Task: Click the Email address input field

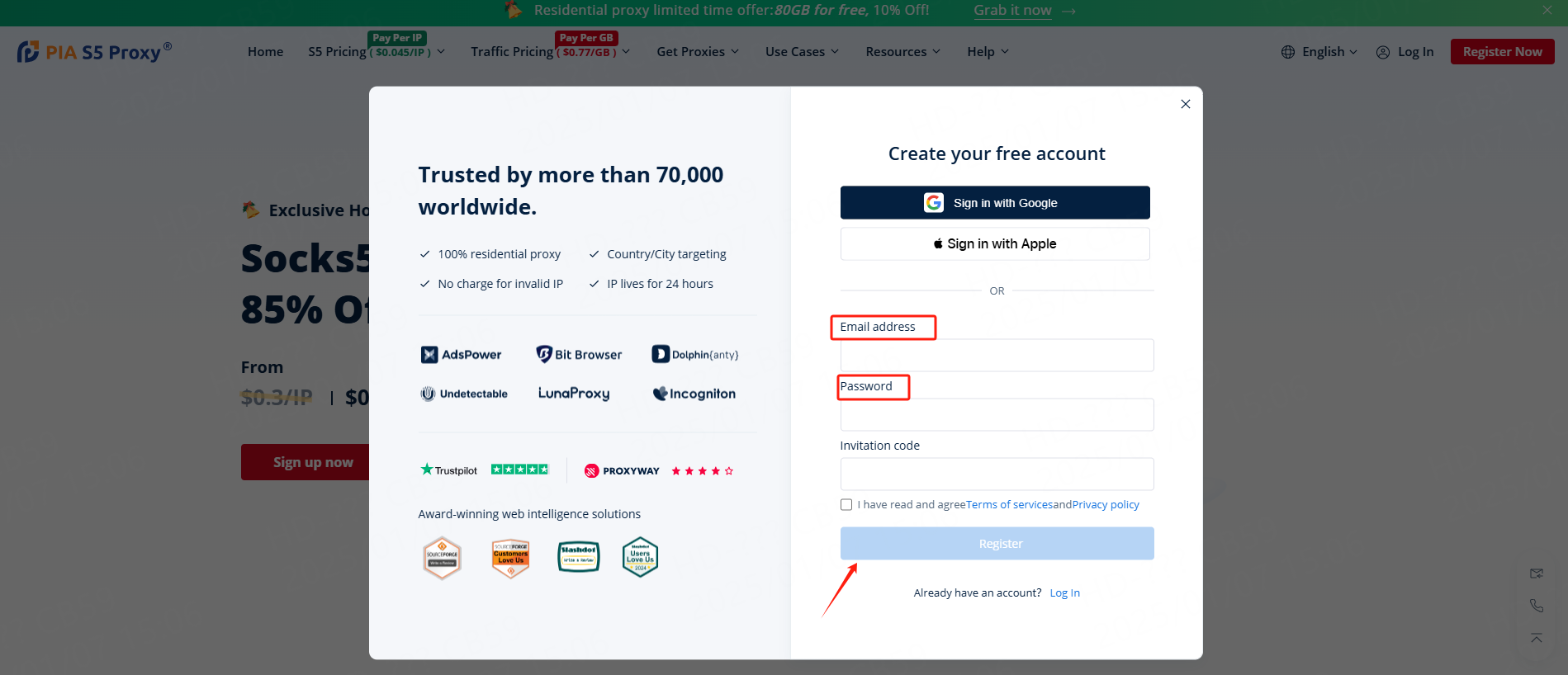Action: pyautogui.click(x=997, y=356)
